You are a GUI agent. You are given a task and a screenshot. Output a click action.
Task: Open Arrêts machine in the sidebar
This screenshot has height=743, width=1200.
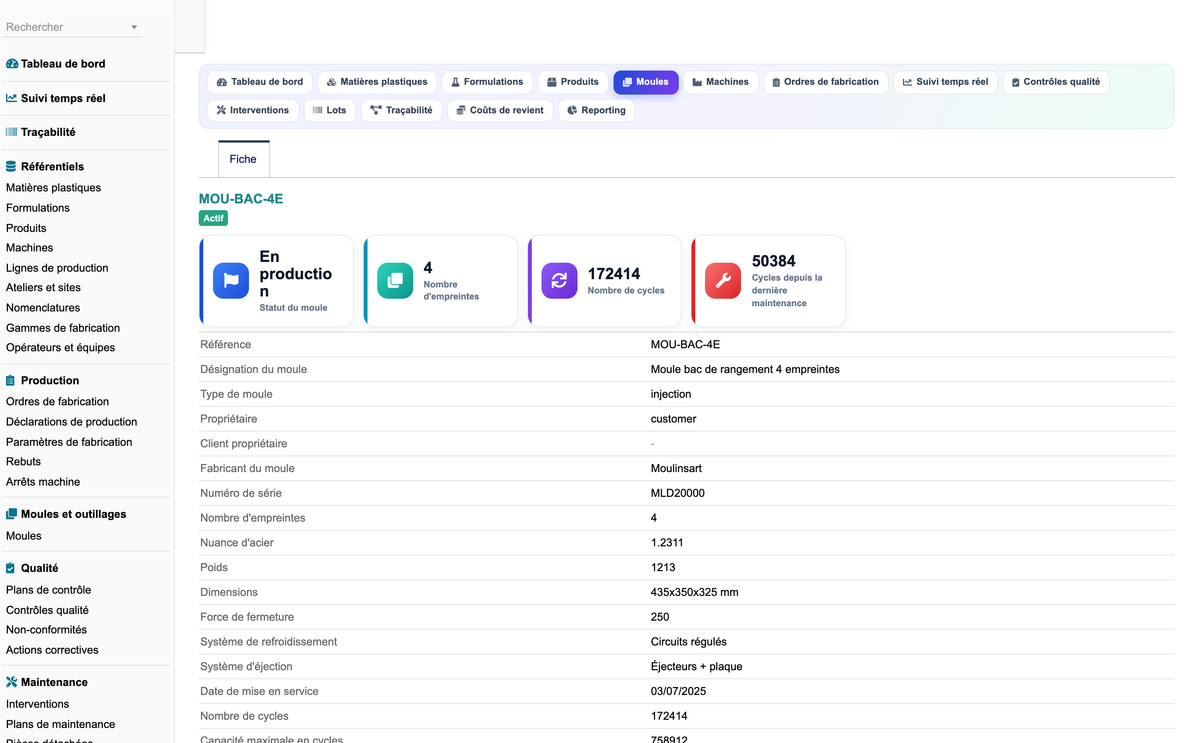[x=43, y=482]
